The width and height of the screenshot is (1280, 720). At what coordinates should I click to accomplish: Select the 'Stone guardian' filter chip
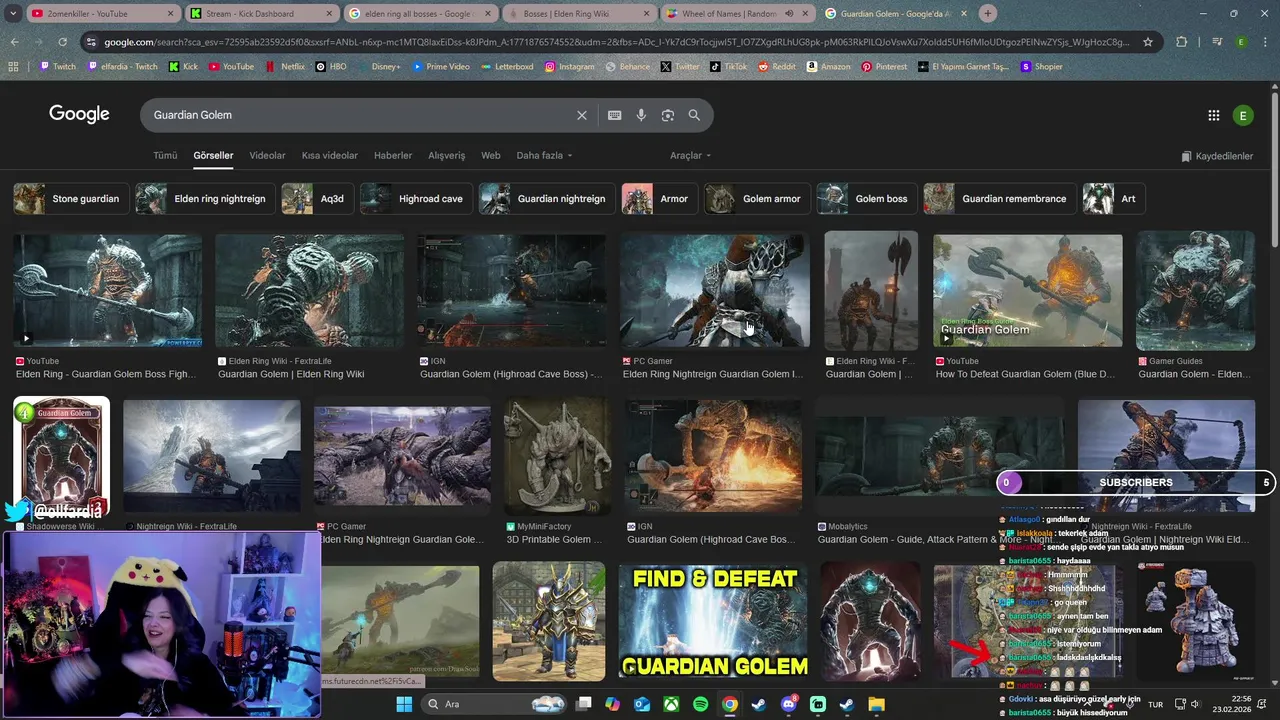point(72,199)
